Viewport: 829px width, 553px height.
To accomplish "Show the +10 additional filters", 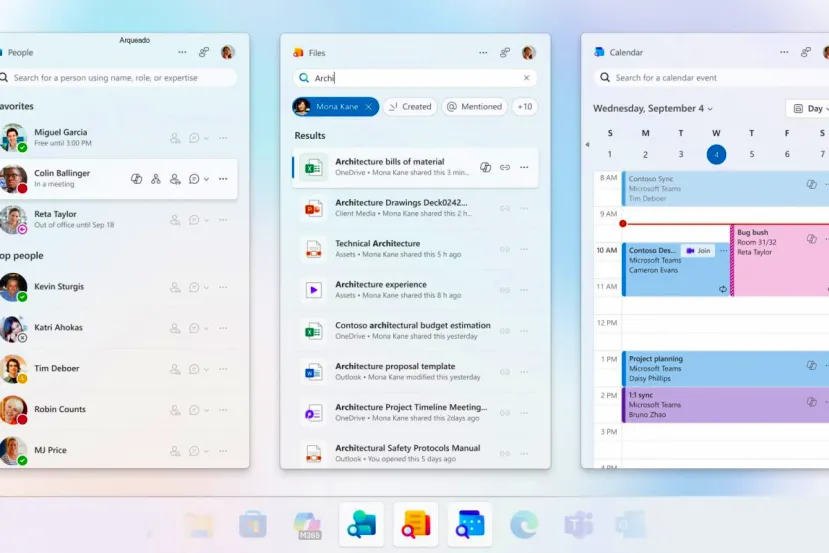I will [525, 107].
